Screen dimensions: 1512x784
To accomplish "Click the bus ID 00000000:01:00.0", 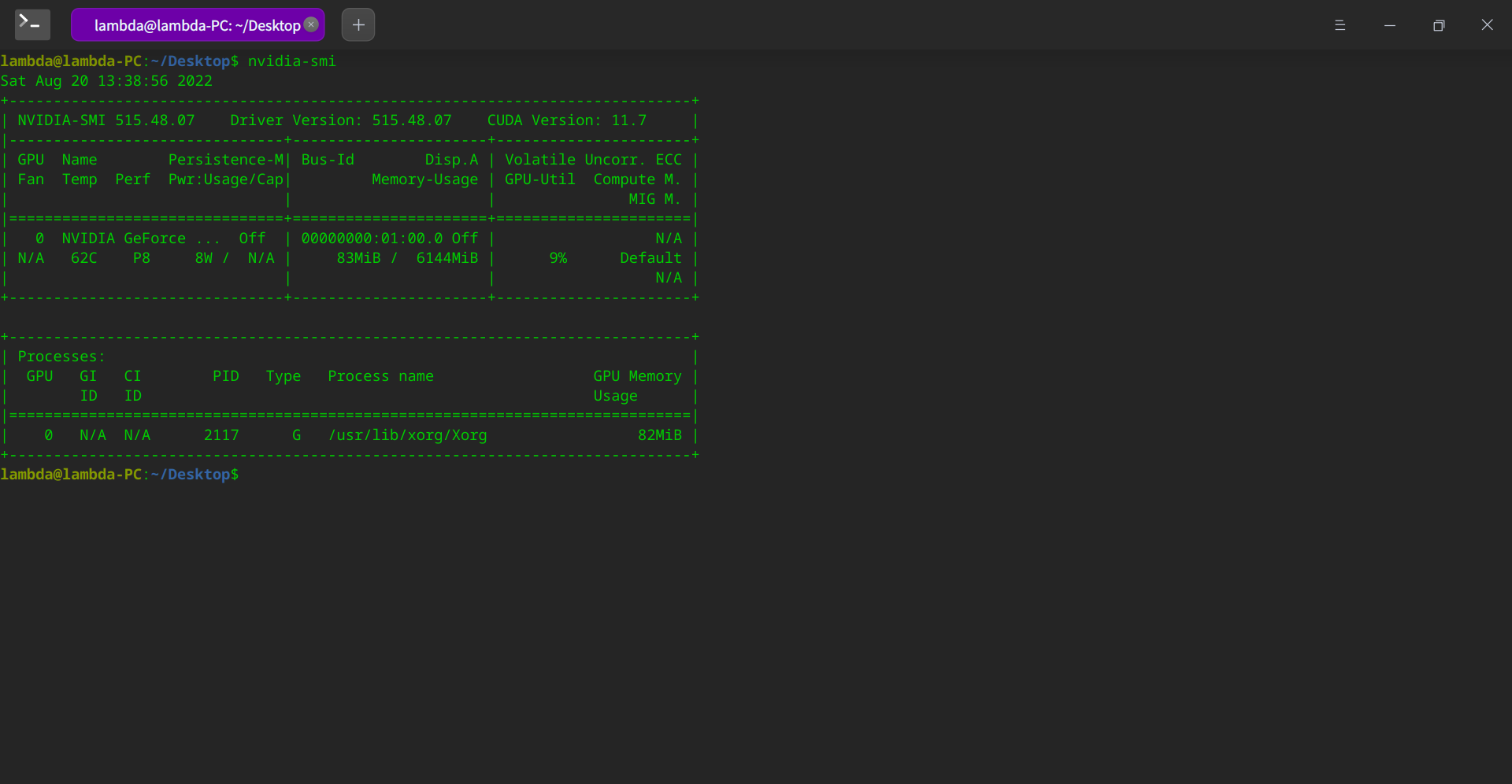I will click(372, 239).
